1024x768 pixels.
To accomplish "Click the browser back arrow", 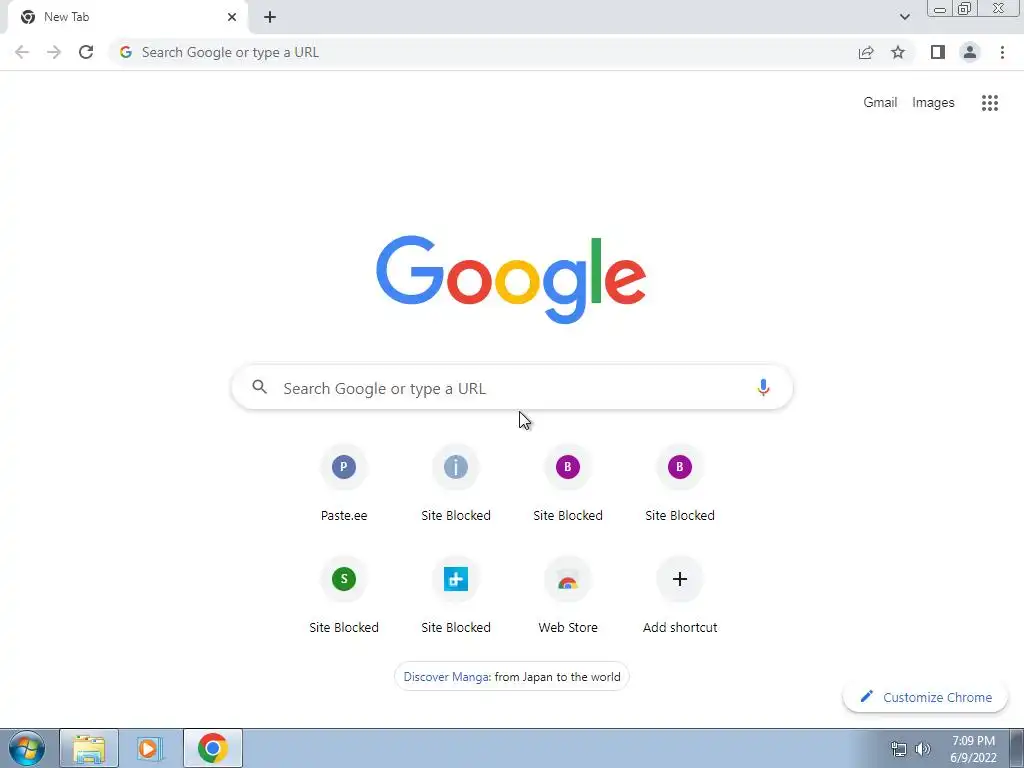I will 22,52.
